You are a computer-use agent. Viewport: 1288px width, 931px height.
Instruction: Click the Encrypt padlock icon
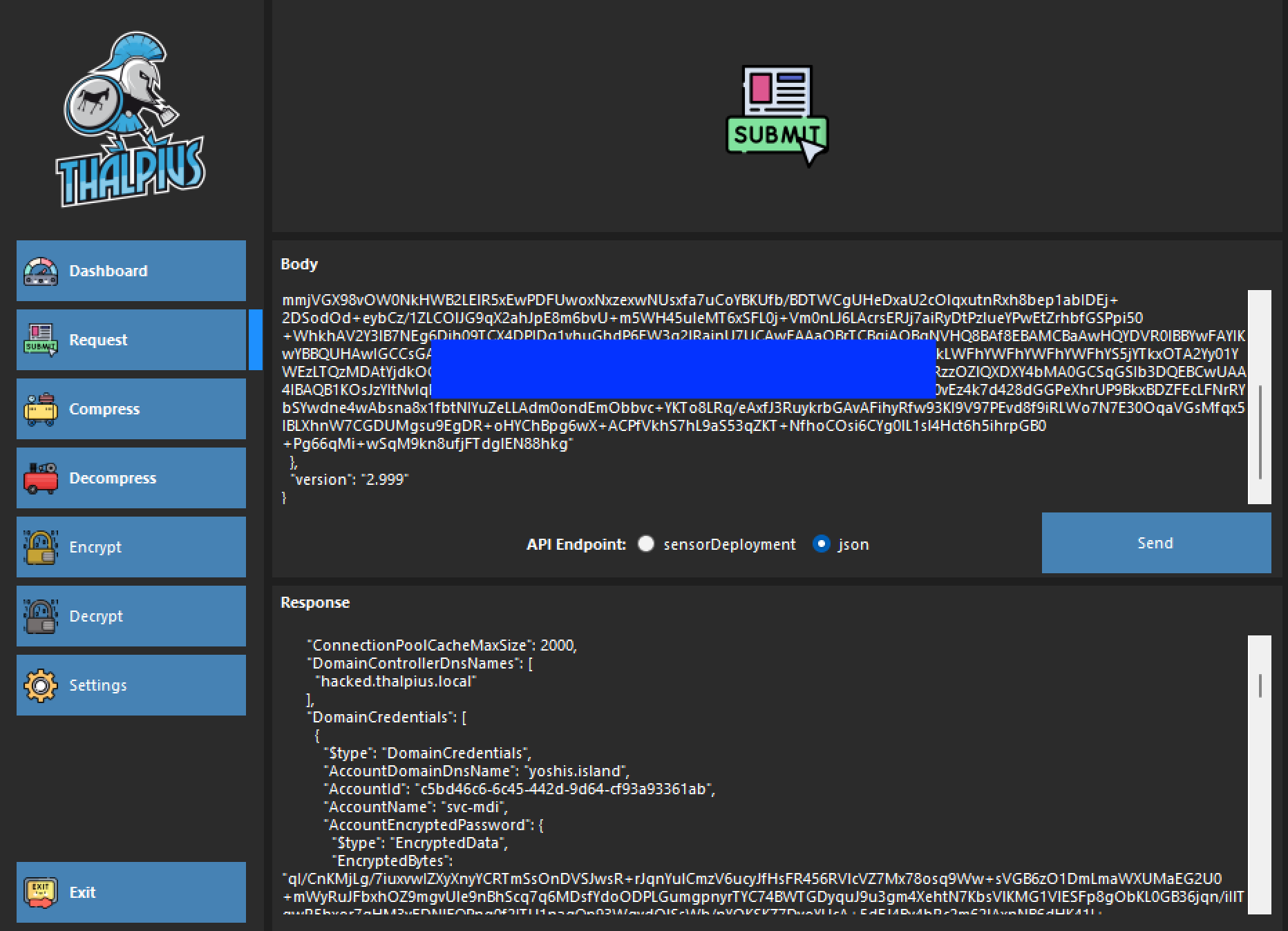(41, 547)
